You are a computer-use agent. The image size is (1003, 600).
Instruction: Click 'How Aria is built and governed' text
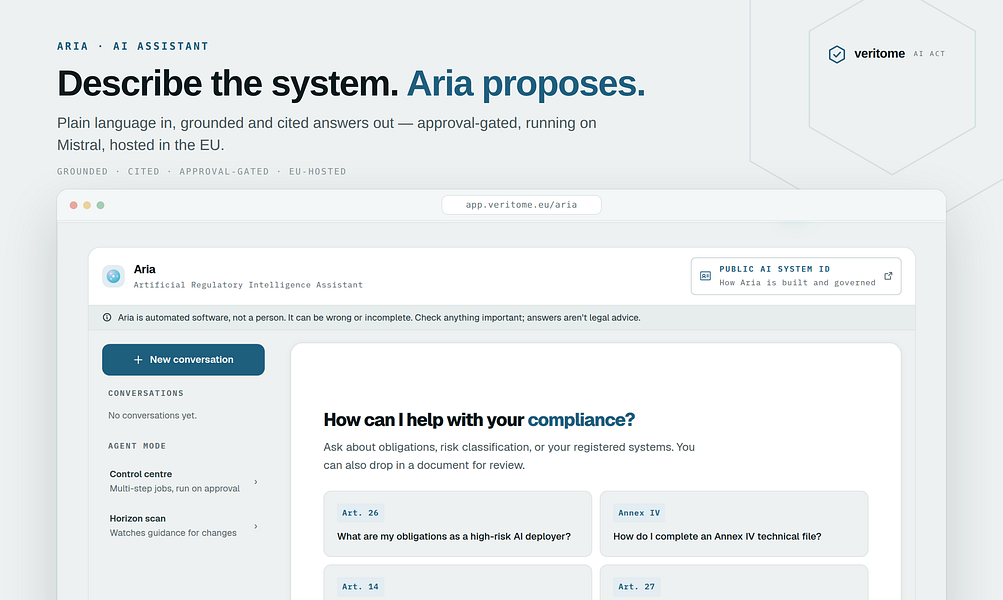click(797, 283)
